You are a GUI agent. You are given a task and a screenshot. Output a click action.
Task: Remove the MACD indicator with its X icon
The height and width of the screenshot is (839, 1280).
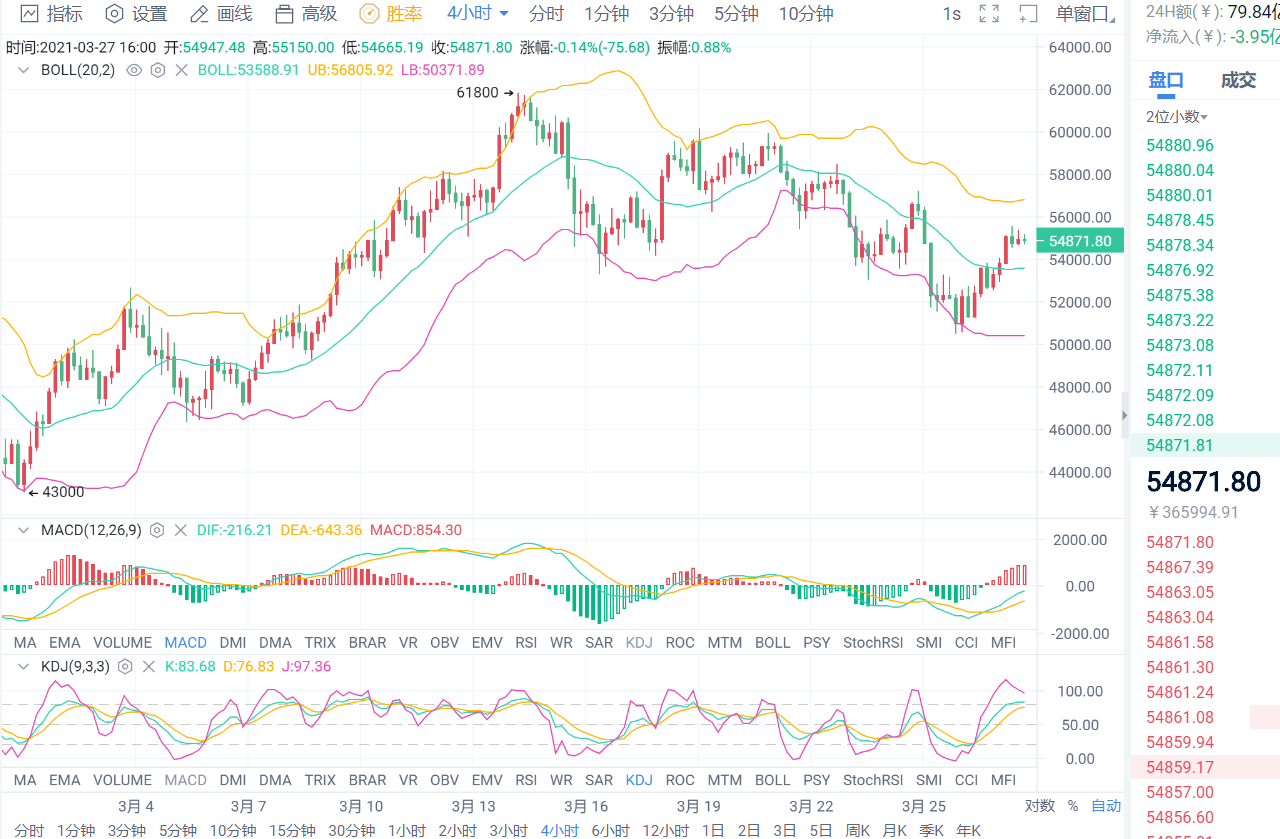click(181, 530)
